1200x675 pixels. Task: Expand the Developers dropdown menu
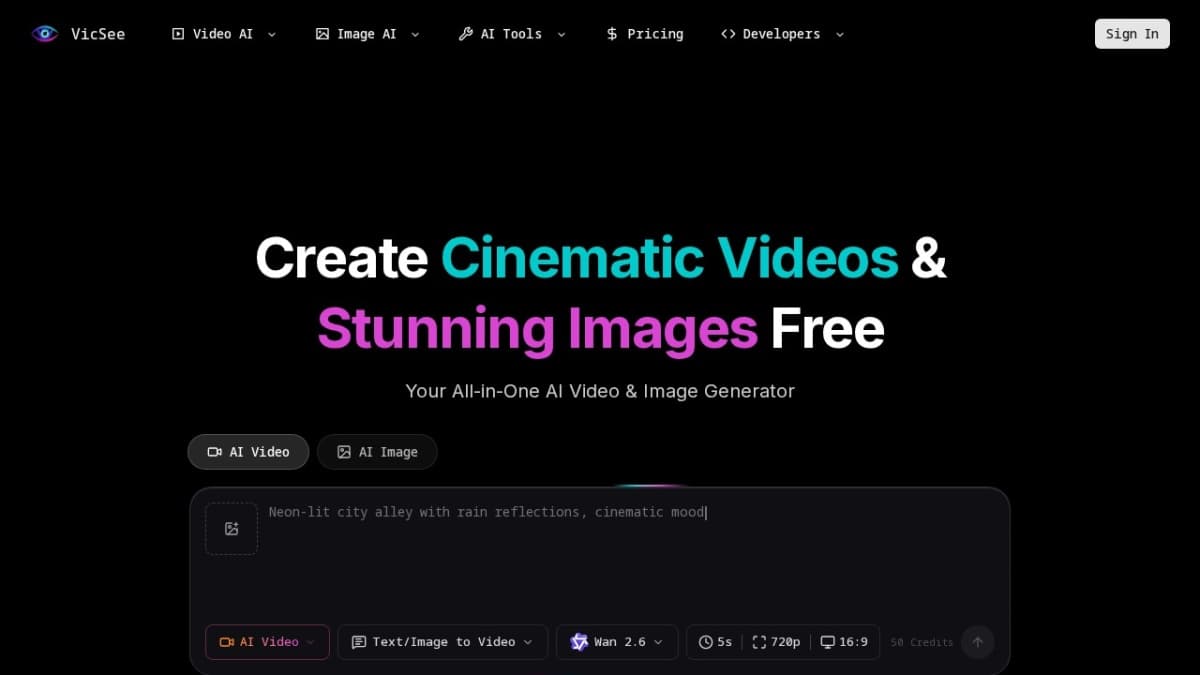[x=782, y=34]
